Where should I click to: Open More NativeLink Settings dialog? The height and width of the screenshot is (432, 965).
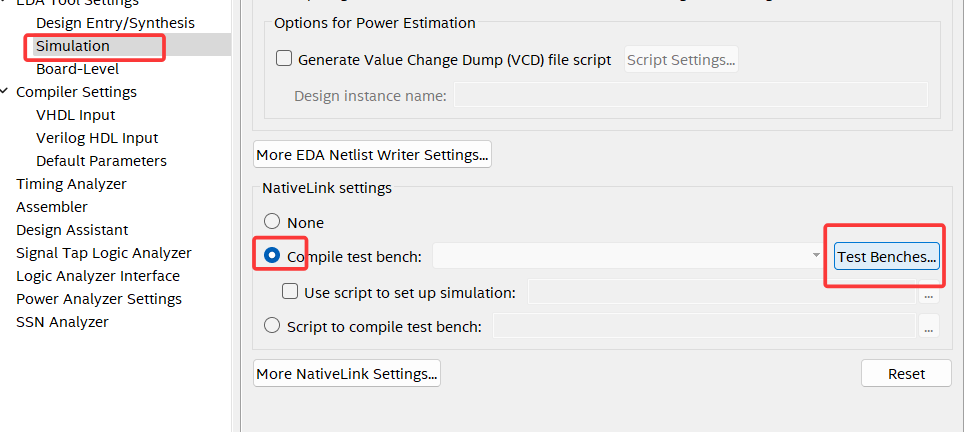347,374
